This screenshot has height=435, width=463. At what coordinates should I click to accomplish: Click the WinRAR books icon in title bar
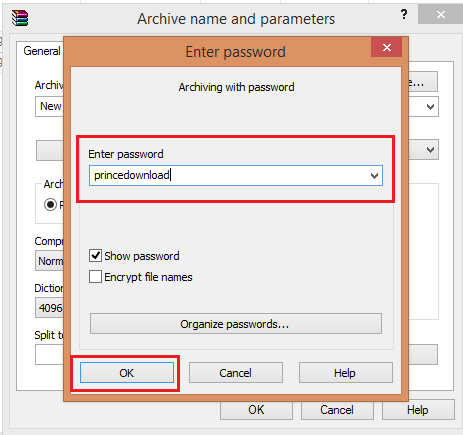point(20,18)
